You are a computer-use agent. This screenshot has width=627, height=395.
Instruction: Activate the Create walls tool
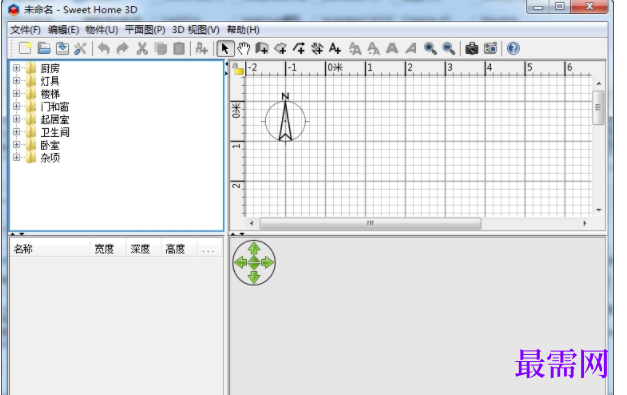[x=262, y=49]
